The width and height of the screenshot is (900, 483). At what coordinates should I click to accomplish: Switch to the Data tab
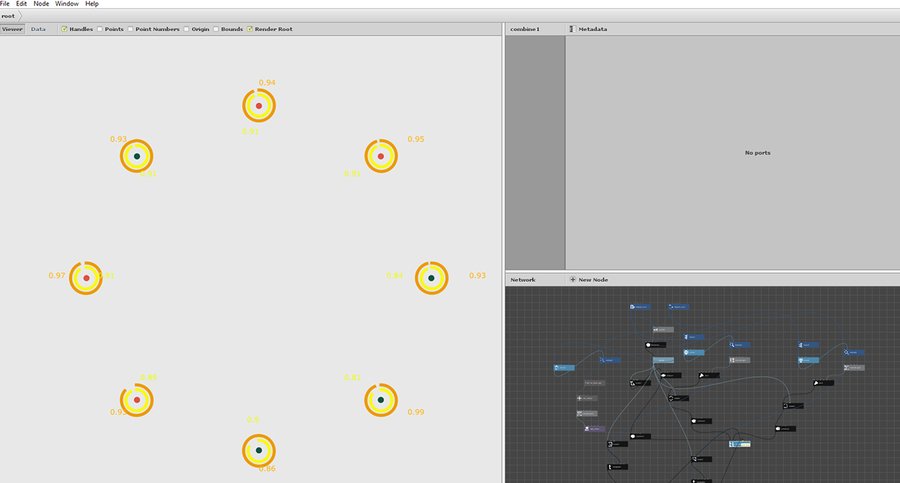point(38,29)
